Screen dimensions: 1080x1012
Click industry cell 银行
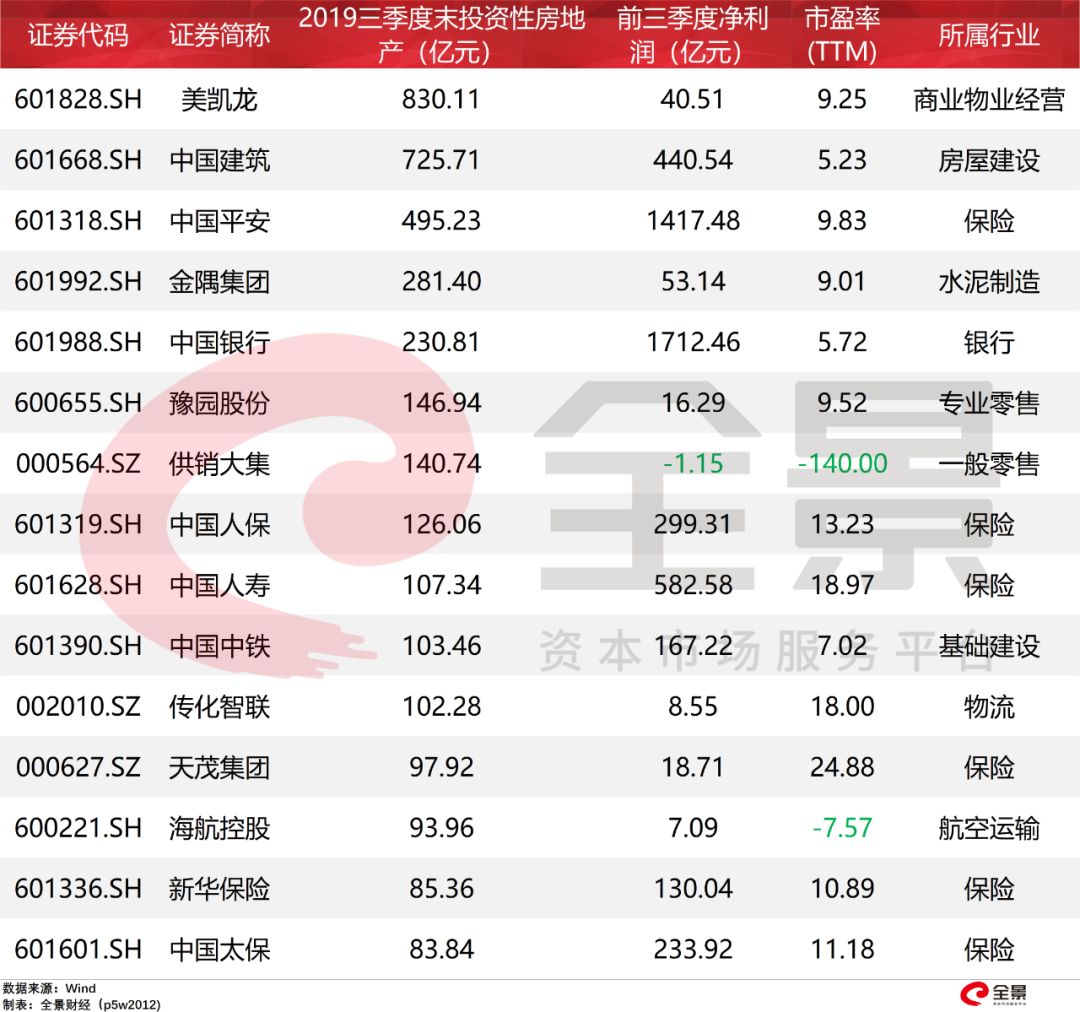(x=988, y=342)
